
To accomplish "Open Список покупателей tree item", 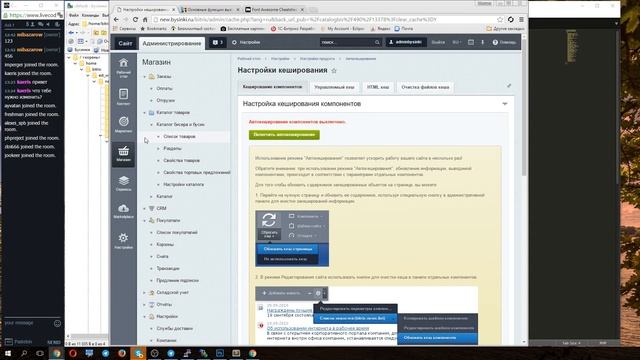I will click(177, 233).
